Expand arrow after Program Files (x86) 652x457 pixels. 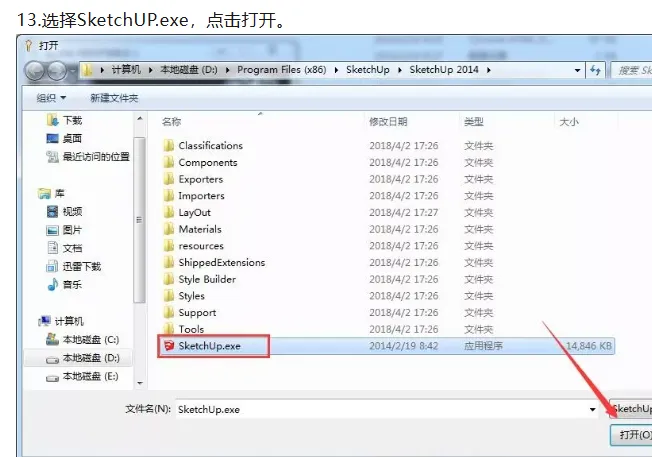click(336, 70)
